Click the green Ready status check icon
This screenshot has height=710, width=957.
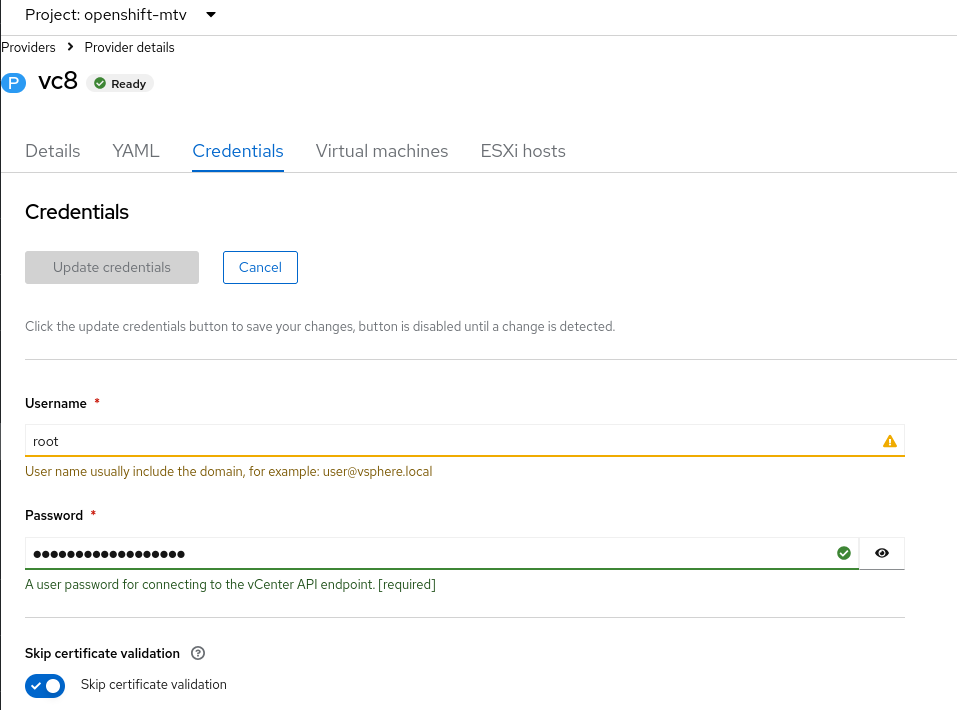(x=100, y=84)
